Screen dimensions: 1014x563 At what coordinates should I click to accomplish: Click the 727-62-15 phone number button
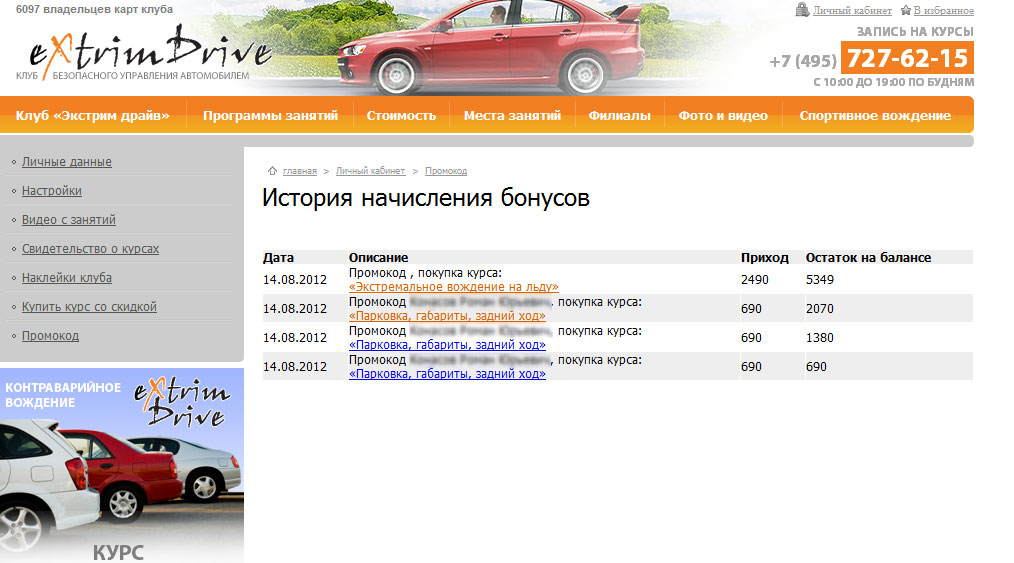(907, 58)
